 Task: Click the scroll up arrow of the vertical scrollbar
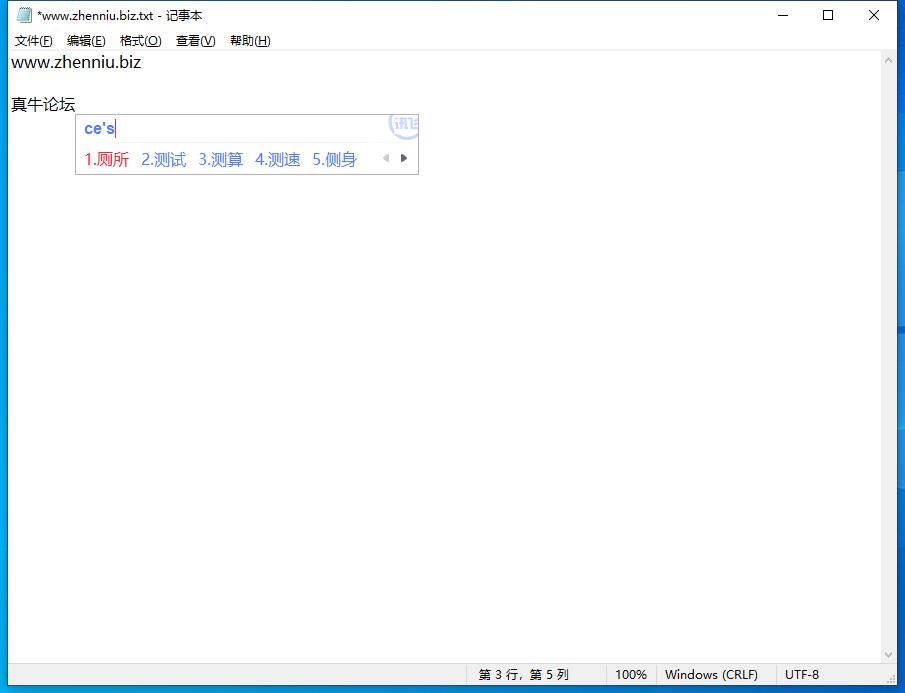coord(888,61)
